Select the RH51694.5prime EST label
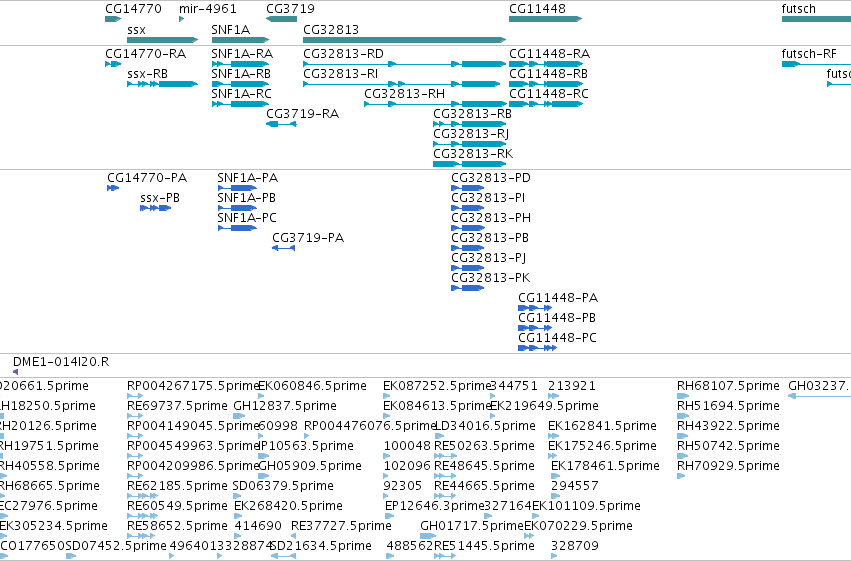 point(728,406)
